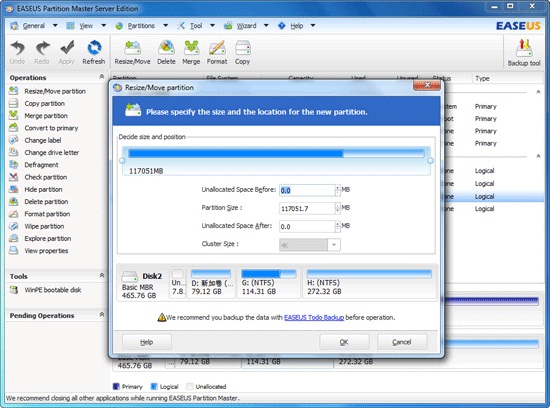Expand Wizard menu dropdown arrow
The image size is (550, 408).
pos(266,26)
